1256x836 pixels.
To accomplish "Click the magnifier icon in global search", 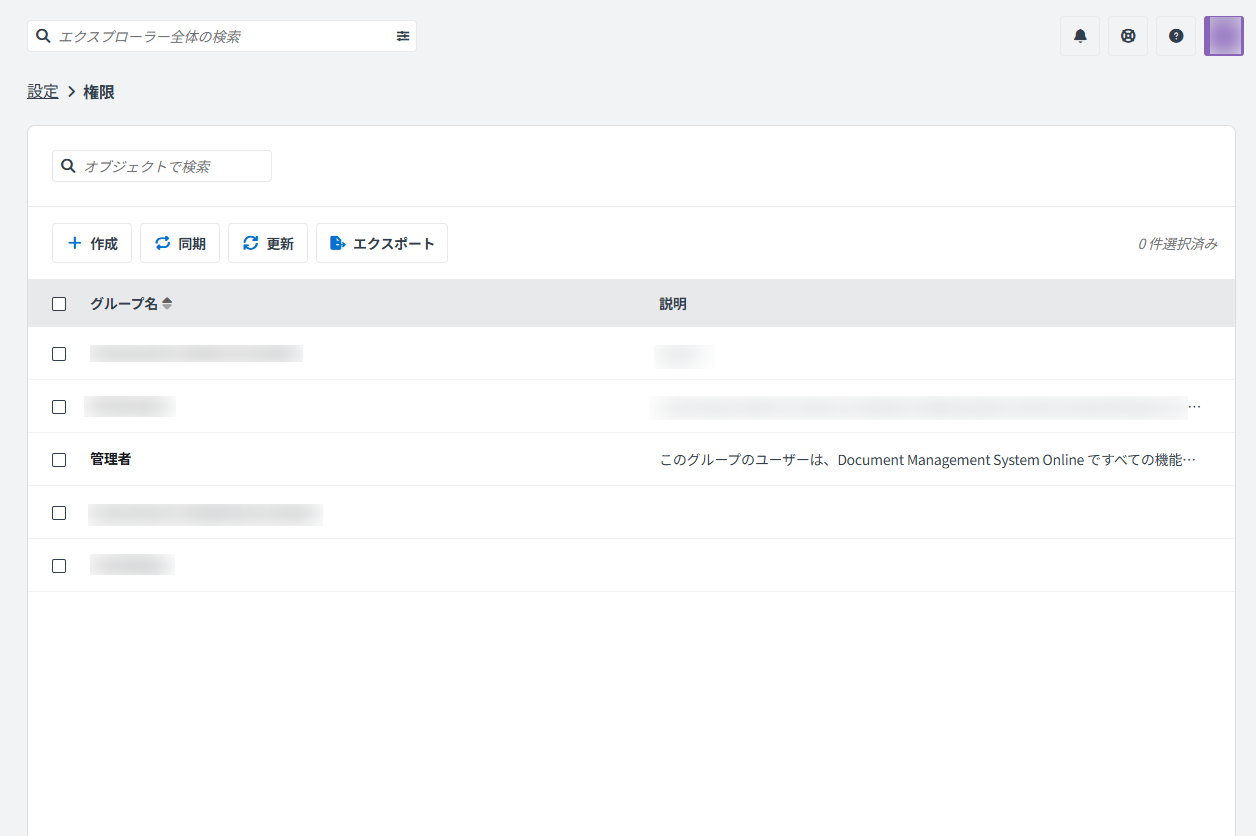I will coord(44,36).
